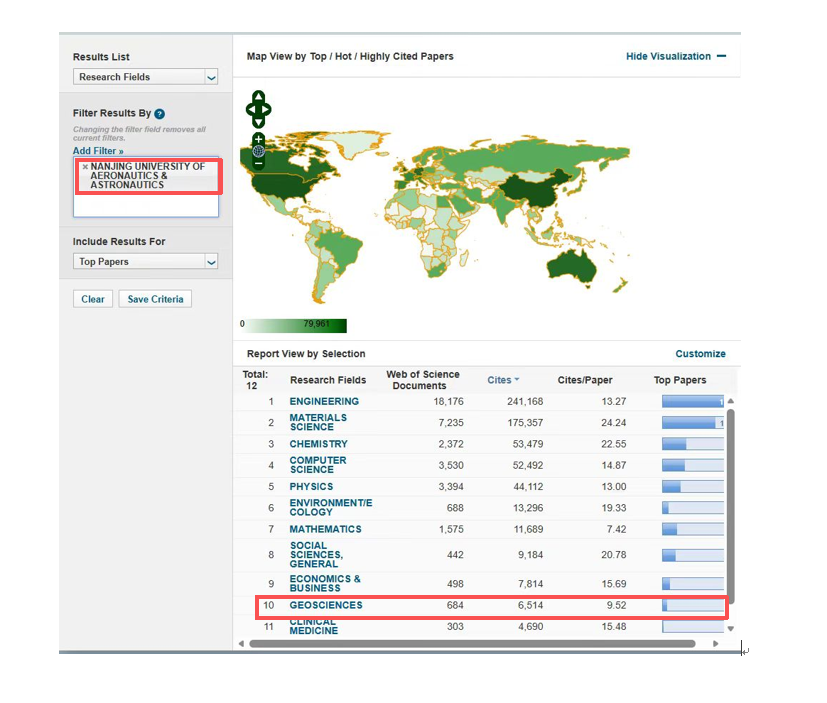This screenshot has width=827, height=703.
Task: Pan the map right
Action: (x=266, y=109)
